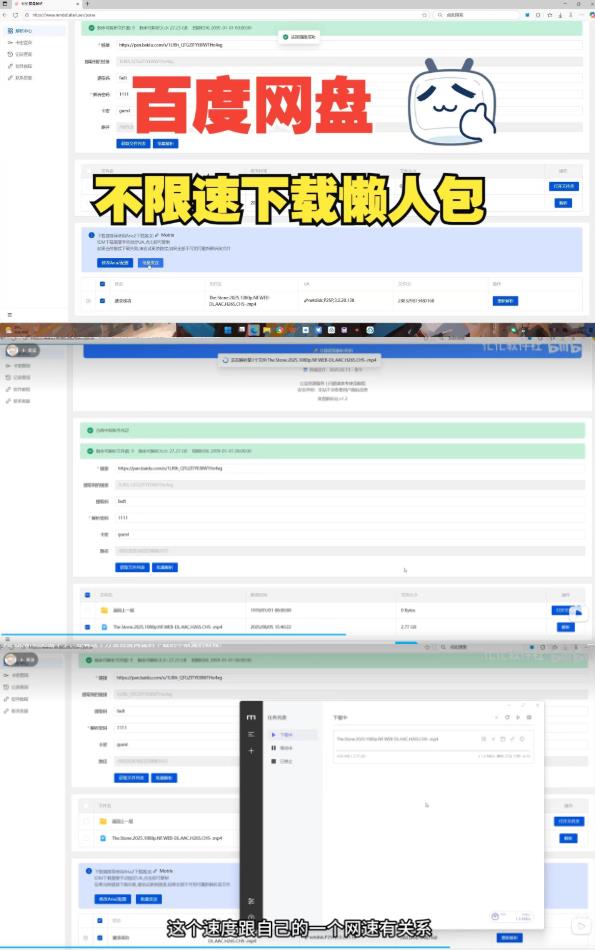Click the 'fadt' extraction code field in the middle frame
The width and height of the screenshot is (595, 950).
[350, 502]
